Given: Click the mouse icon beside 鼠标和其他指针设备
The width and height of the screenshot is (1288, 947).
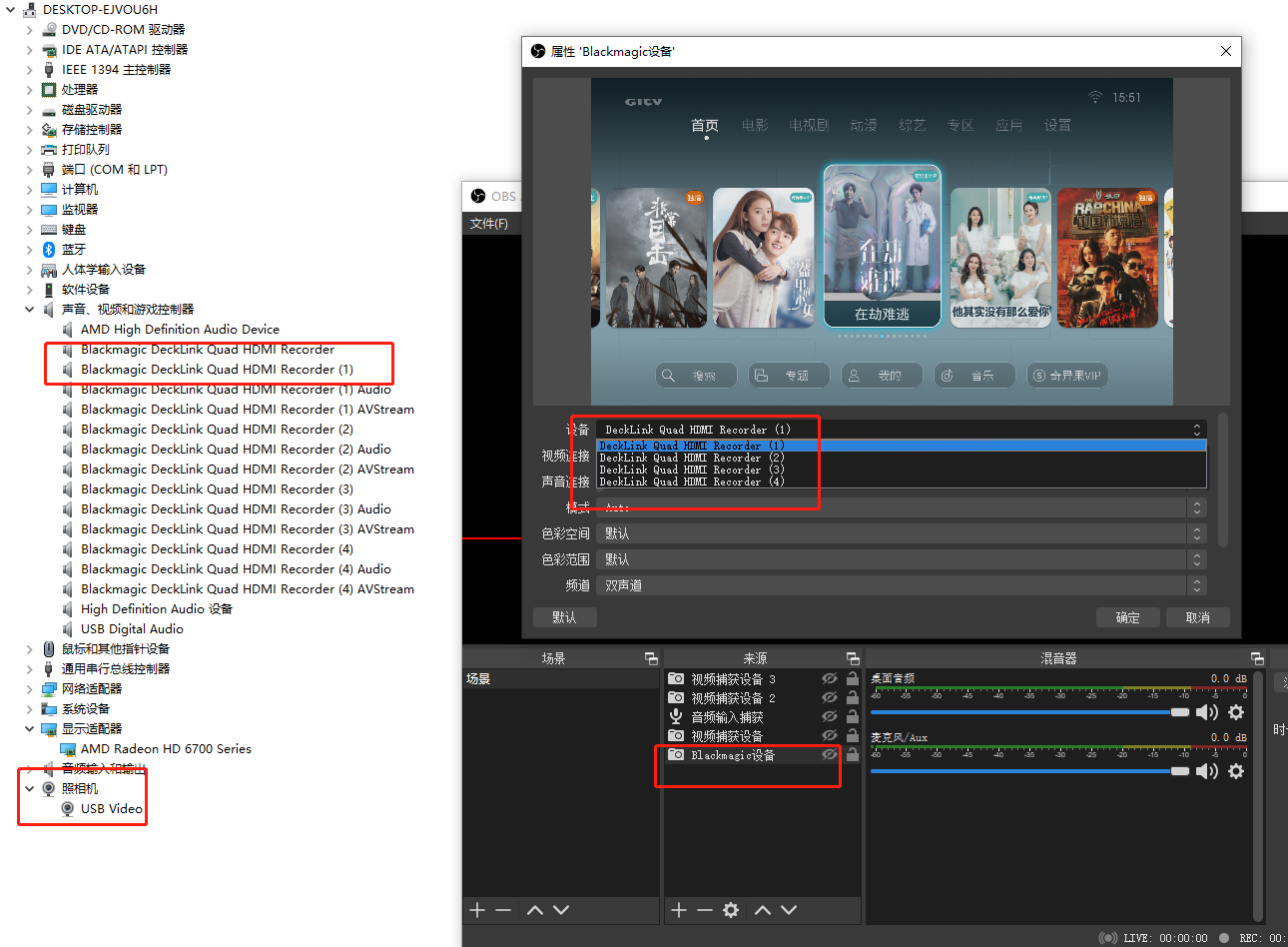Looking at the screenshot, I should pyautogui.click(x=48, y=649).
